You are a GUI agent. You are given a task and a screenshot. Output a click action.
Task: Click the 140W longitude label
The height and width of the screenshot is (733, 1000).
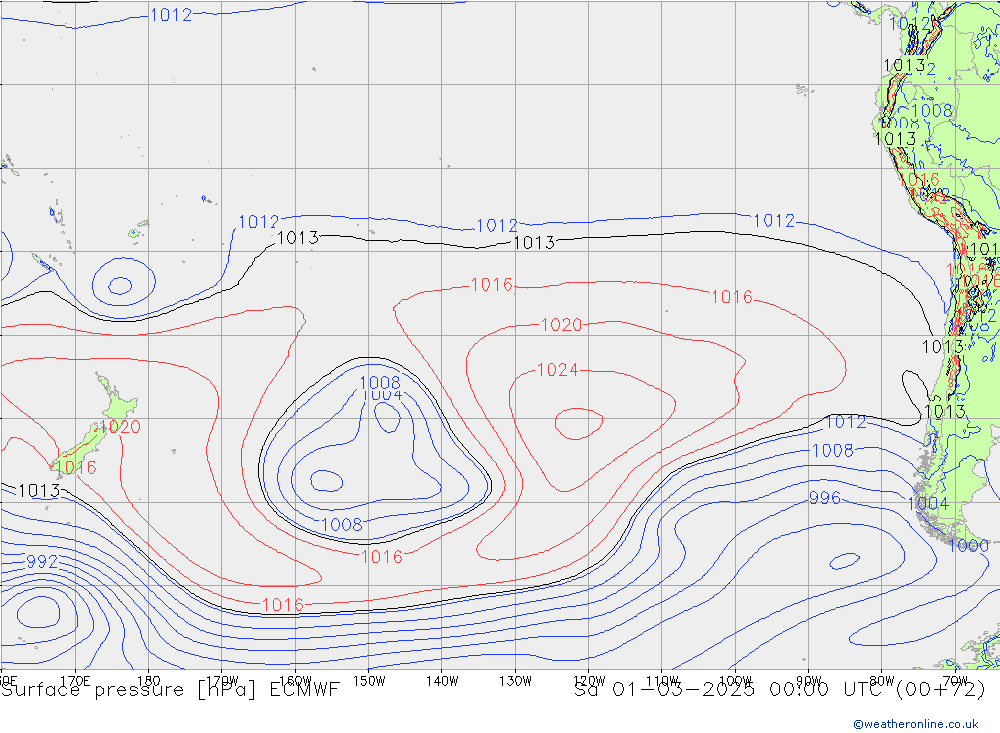coord(442,681)
